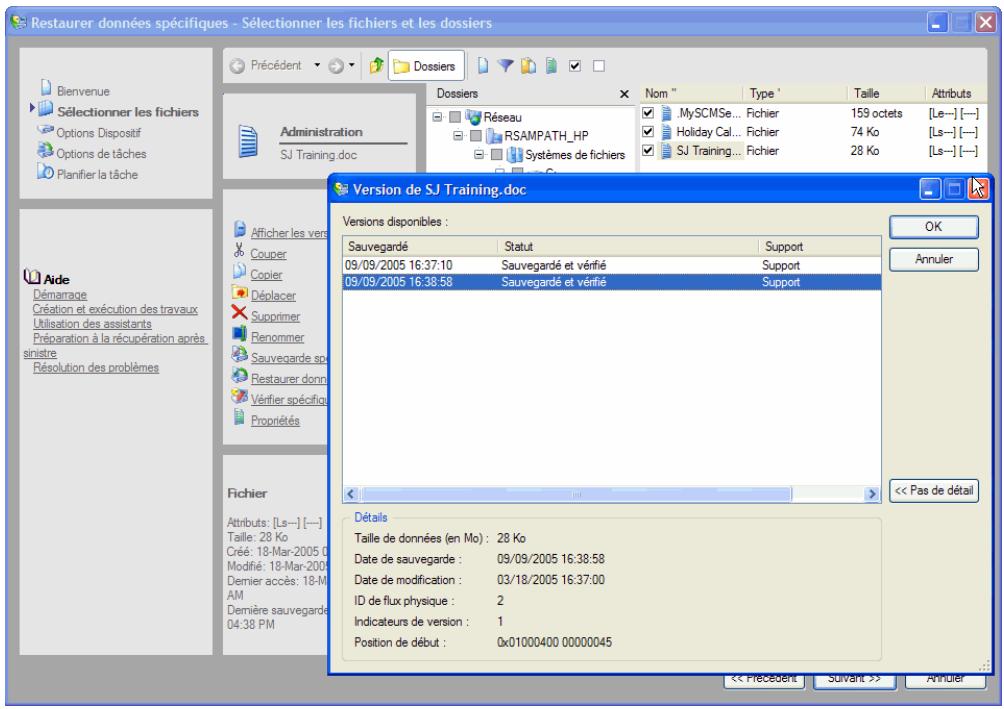Click right arrow of versions horizontal scrollbar

click(x=871, y=494)
